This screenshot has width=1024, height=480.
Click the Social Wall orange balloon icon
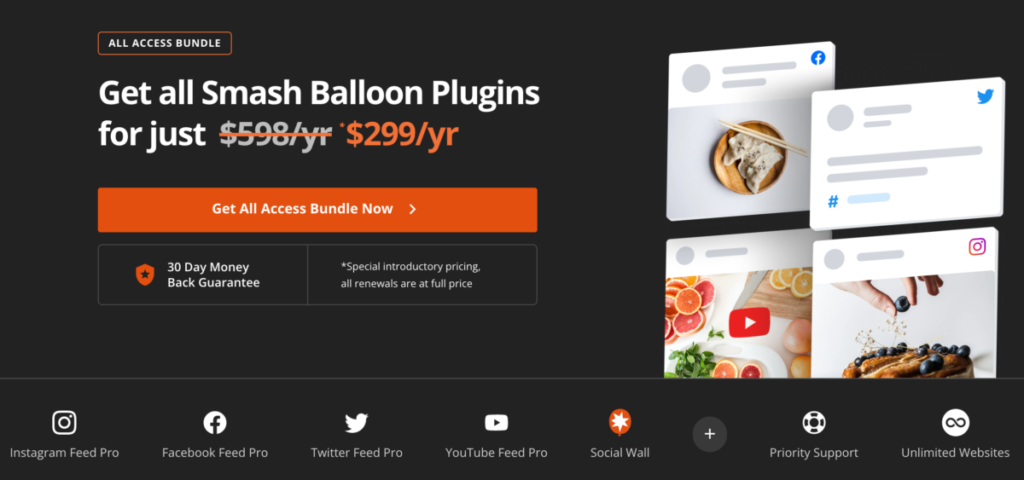pos(619,422)
